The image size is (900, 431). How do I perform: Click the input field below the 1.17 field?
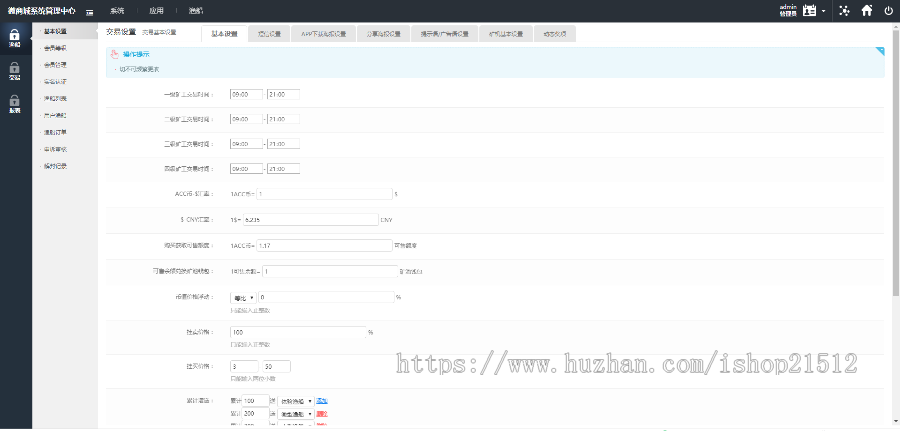point(330,271)
